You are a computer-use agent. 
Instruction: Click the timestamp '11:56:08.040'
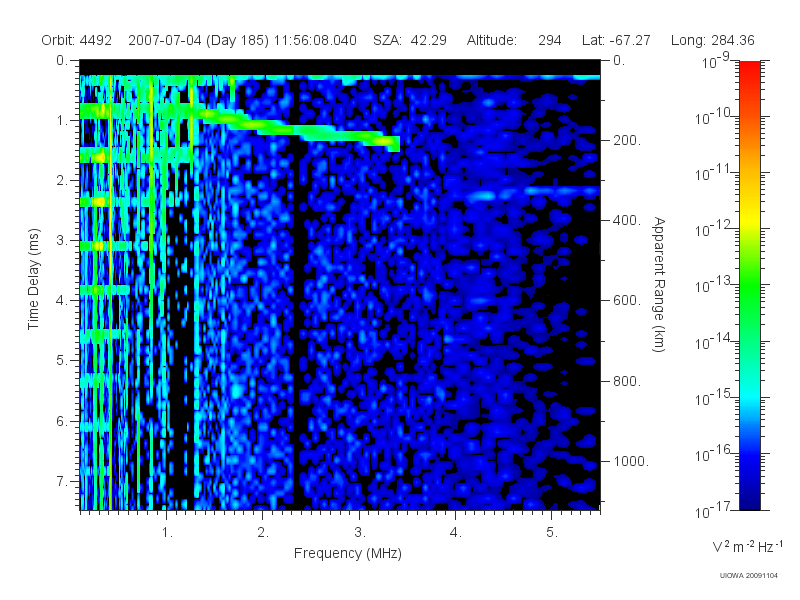(315, 40)
